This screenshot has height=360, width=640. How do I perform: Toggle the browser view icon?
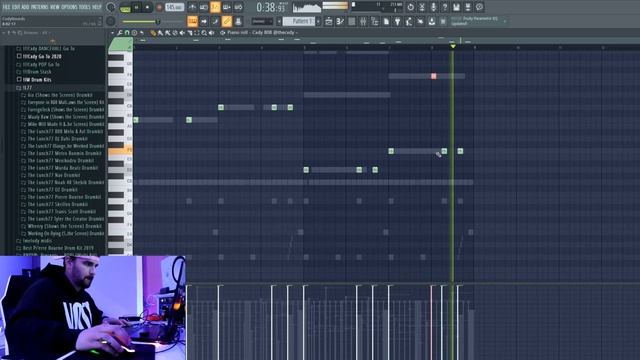tap(374, 21)
